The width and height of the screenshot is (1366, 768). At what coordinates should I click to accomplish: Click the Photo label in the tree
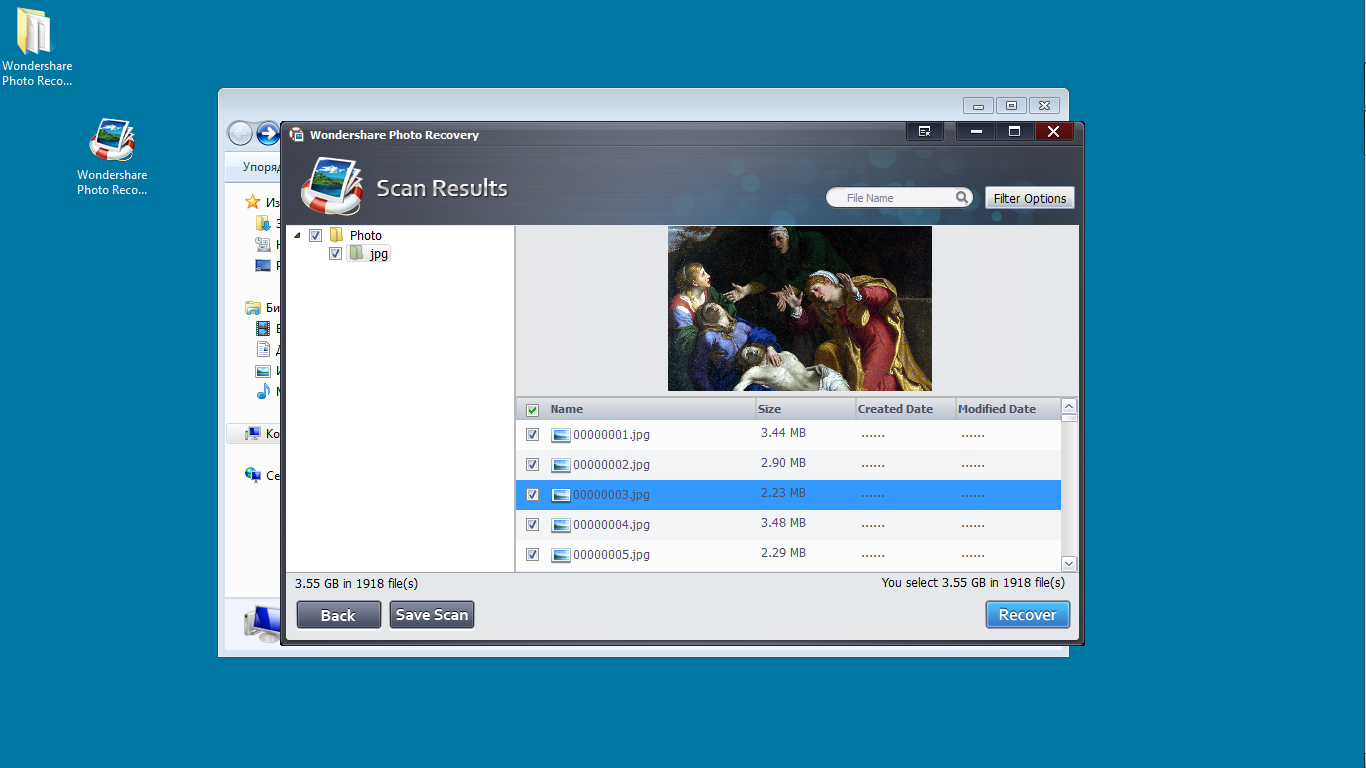(366, 236)
